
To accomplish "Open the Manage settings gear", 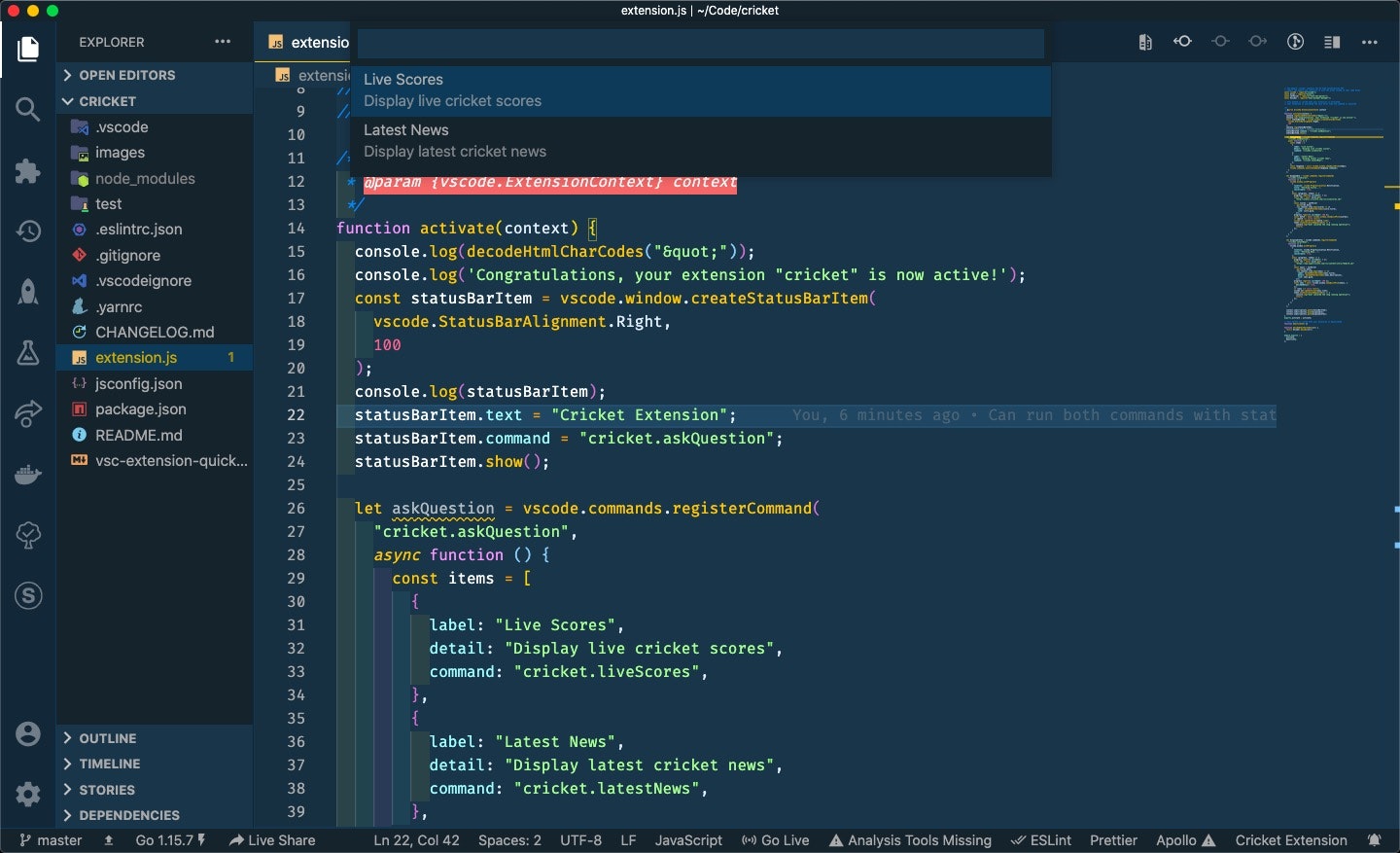I will 27,795.
